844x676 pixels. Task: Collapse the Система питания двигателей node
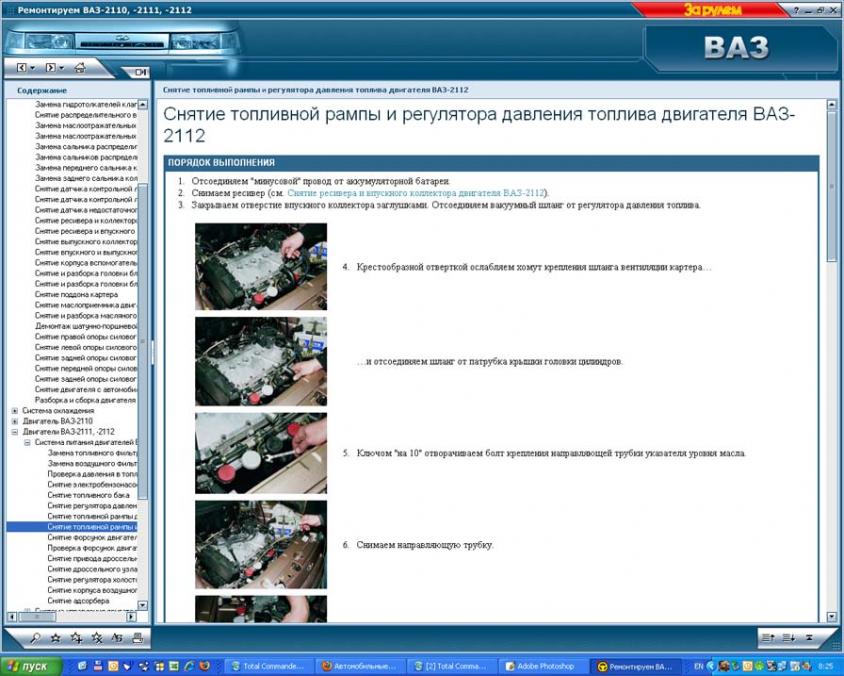coord(27,442)
